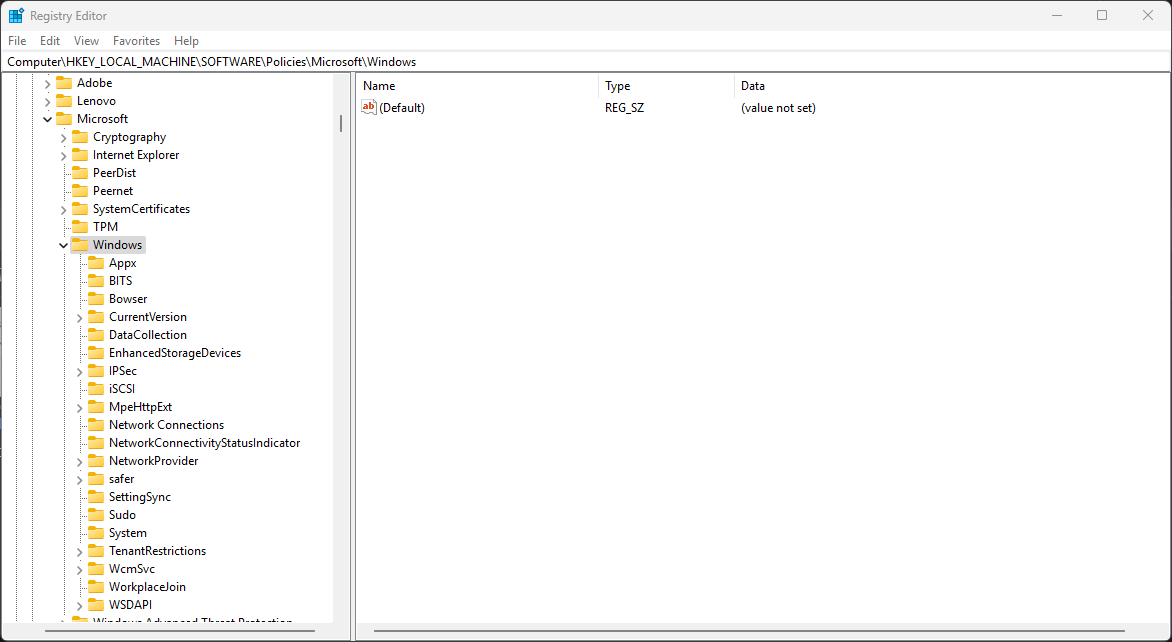Collapse the Windows key node

63,245
